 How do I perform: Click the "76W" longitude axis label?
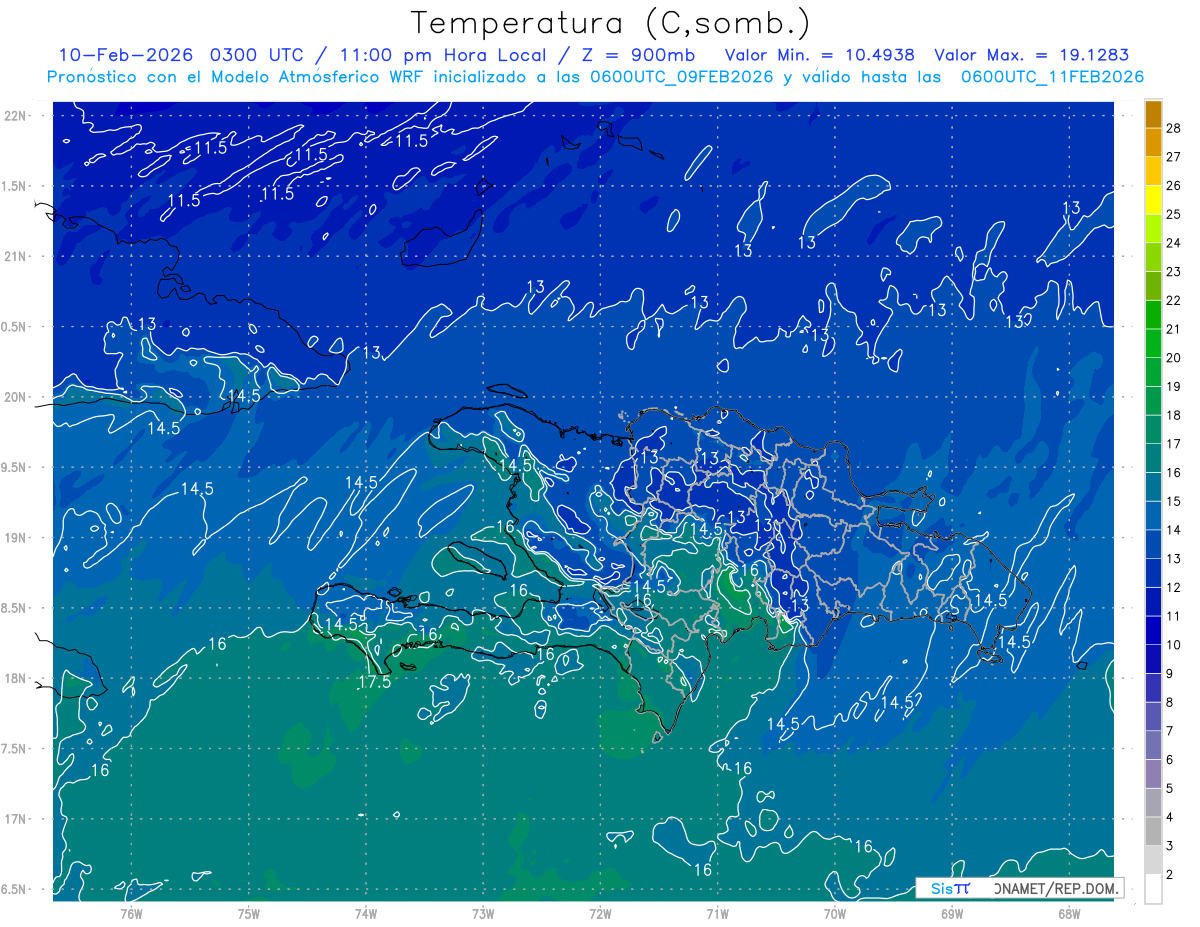pos(131,913)
